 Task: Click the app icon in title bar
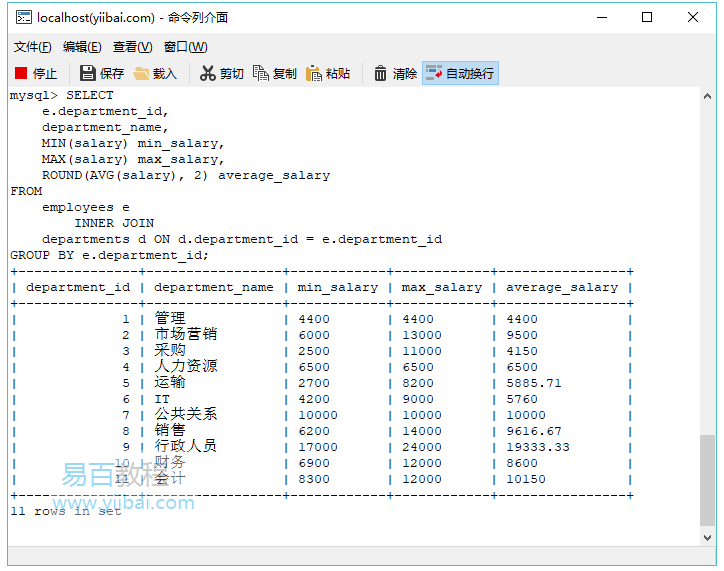[x=22, y=17]
